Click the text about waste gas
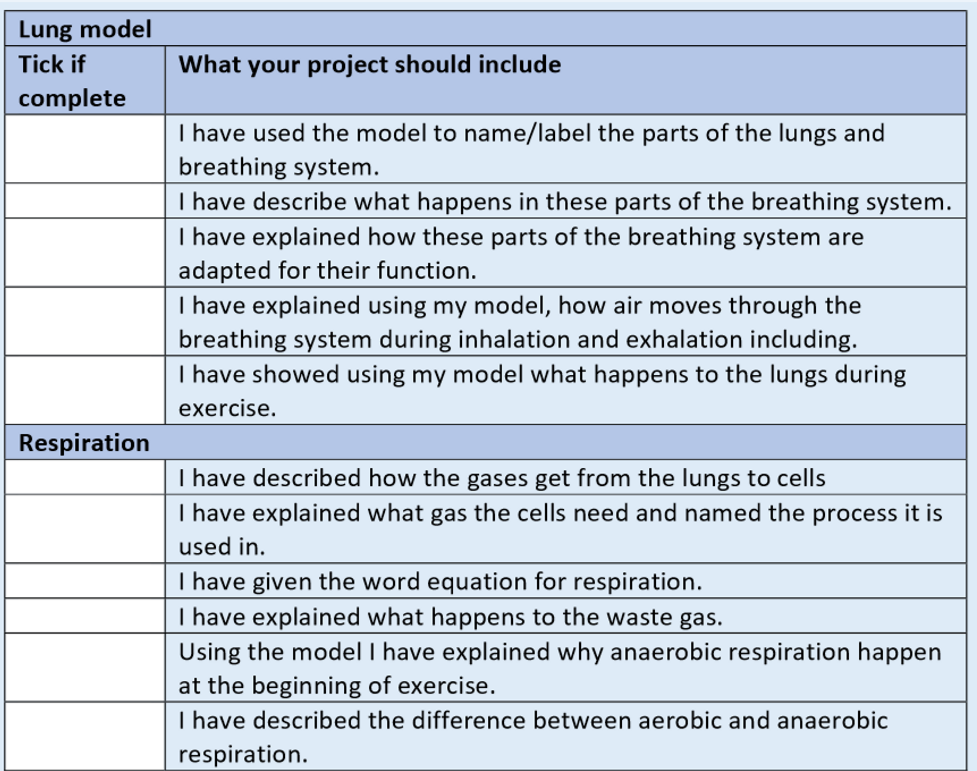This screenshot has width=977, height=771. (450, 616)
